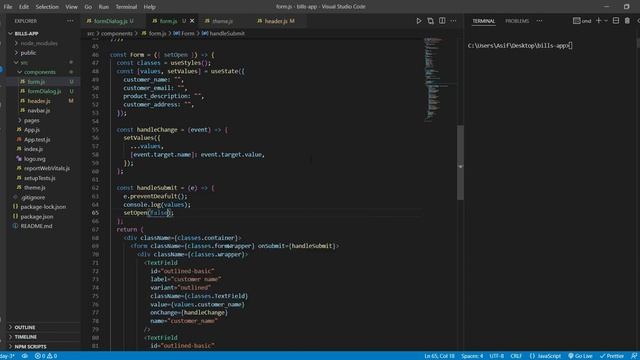Open package.json in explorer
Screen dimensions: 640x360
pos(37,216)
